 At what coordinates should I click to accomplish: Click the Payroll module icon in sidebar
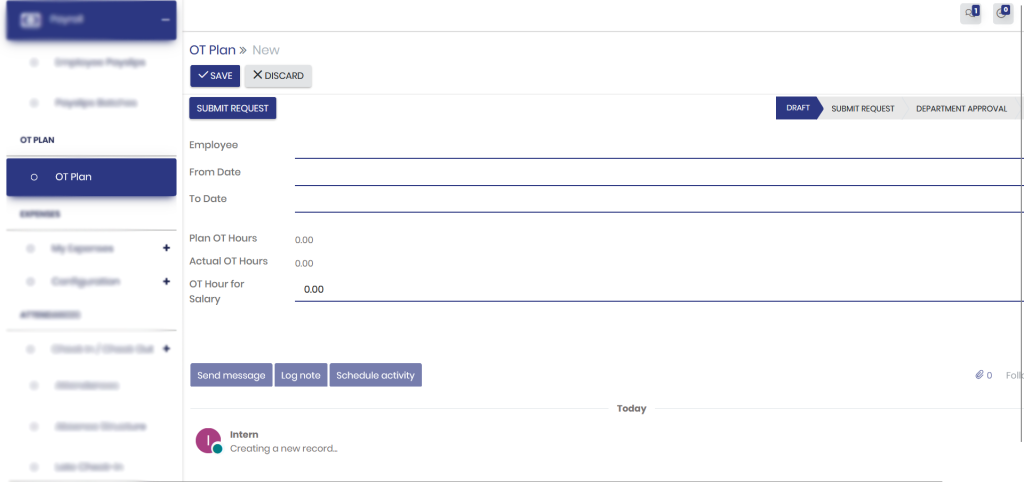pos(31,20)
